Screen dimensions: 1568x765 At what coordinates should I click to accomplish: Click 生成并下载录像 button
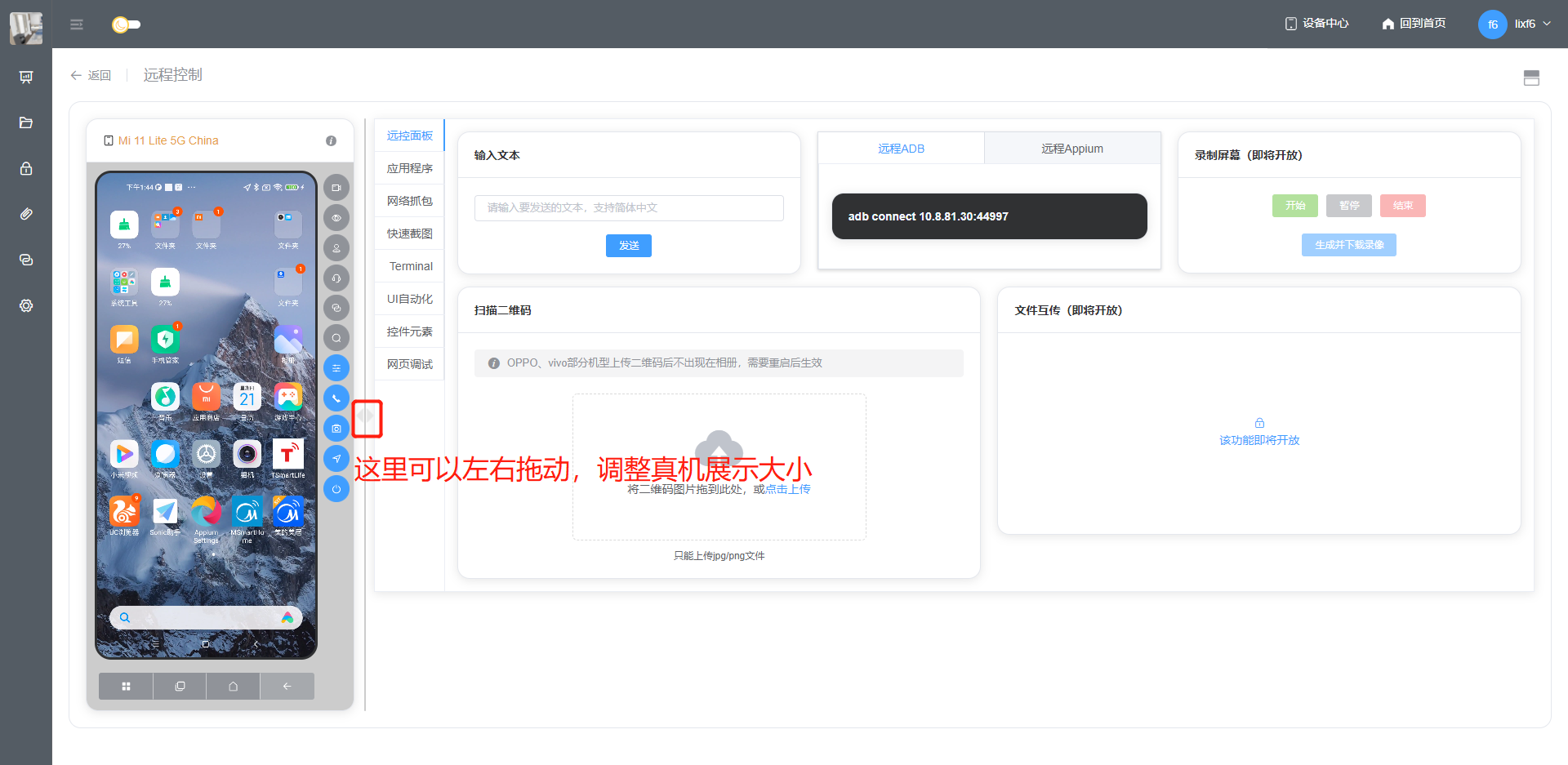[1349, 245]
